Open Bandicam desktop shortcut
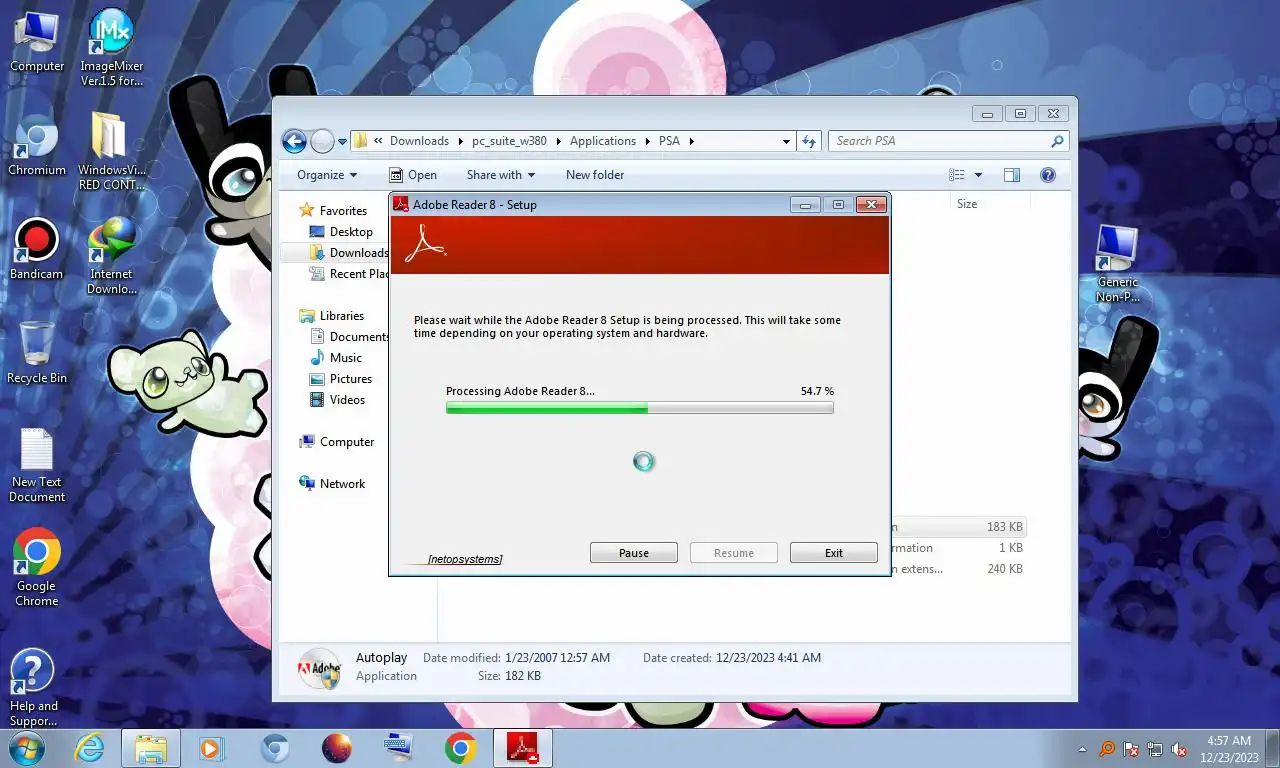Screen dimensions: 1280x768 tap(37, 250)
